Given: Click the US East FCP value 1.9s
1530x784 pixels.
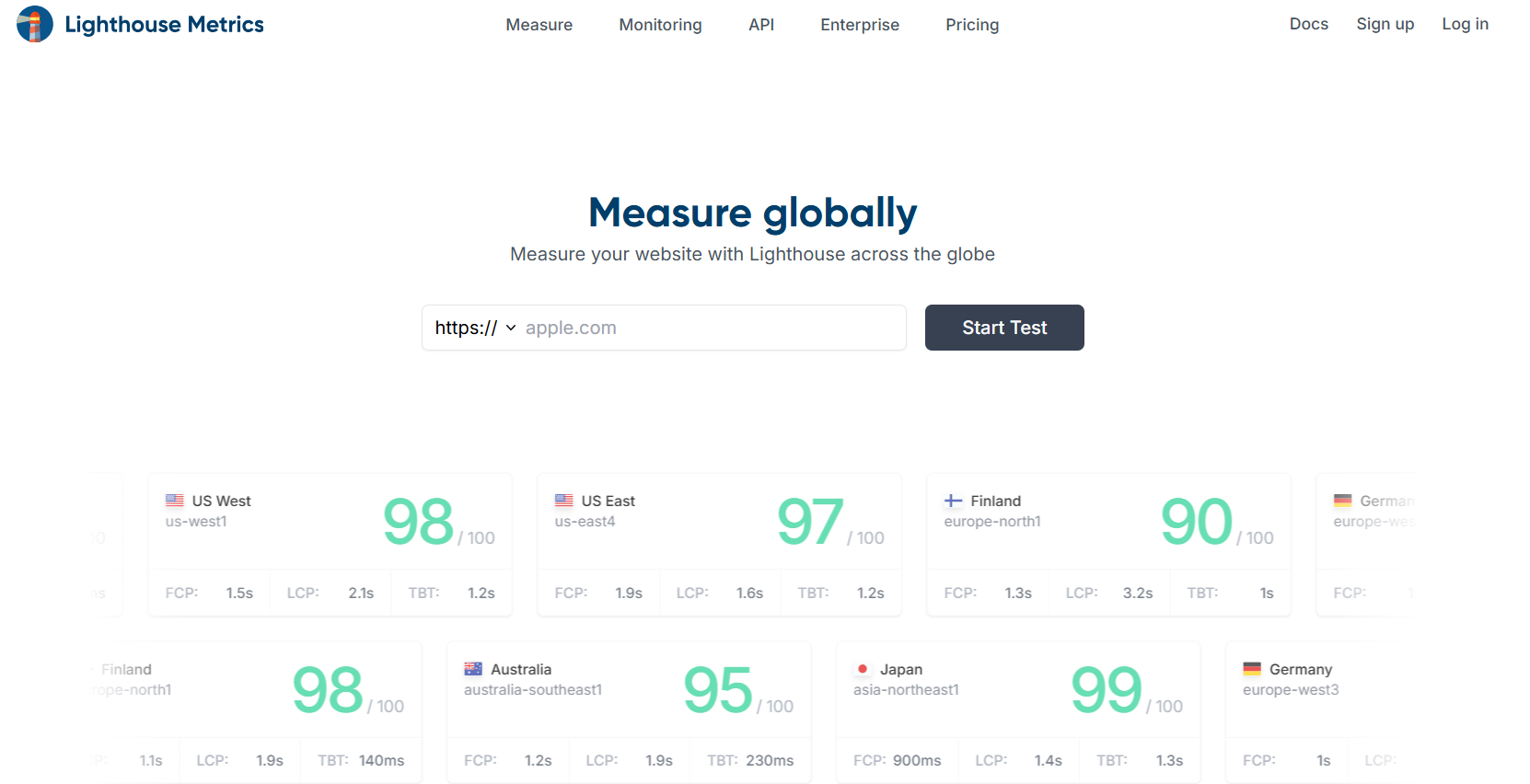Looking at the screenshot, I should 629,594.
